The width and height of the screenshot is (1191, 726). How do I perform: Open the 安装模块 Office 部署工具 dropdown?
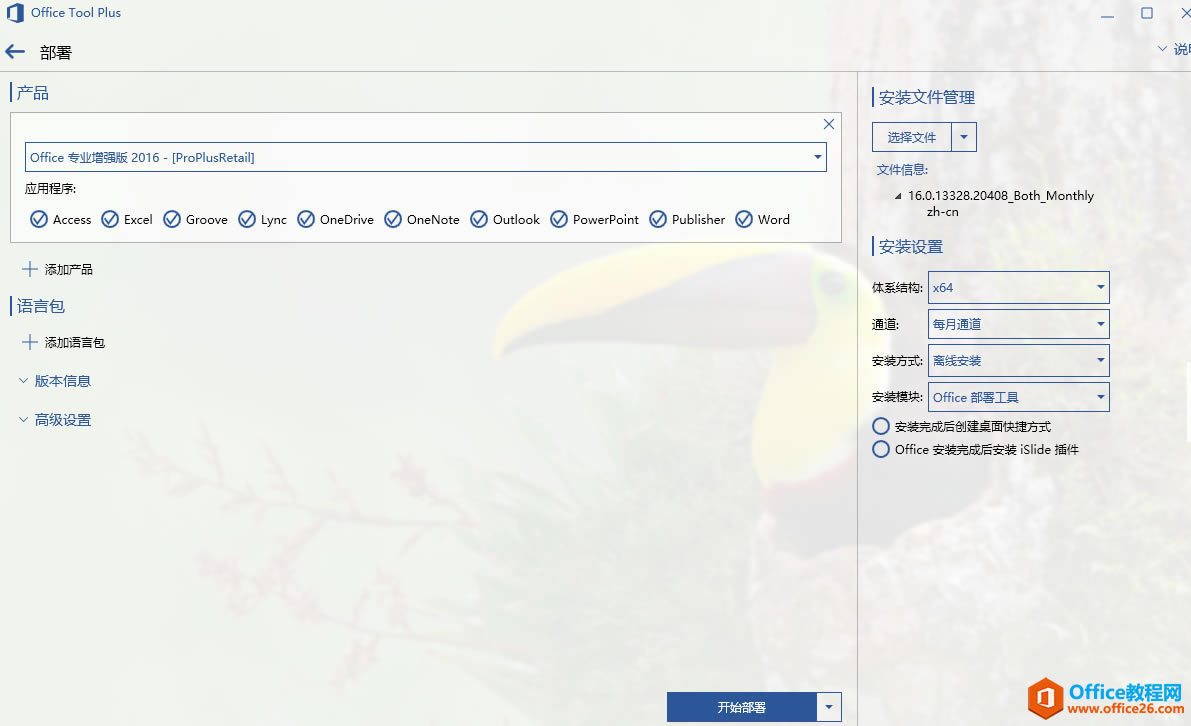click(1019, 396)
